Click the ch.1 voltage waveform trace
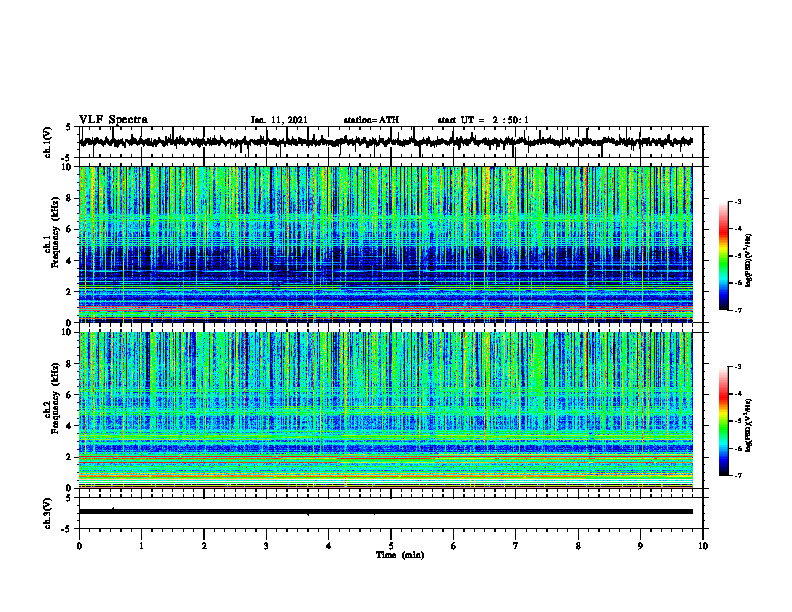792x612 pixels. [x=386, y=141]
